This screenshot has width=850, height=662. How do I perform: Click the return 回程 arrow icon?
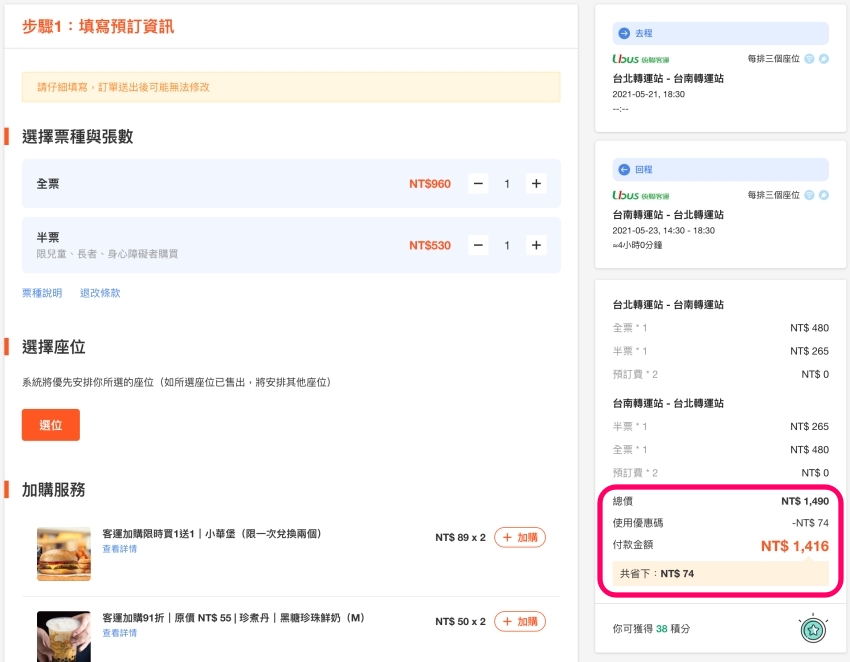[x=624, y=170]
